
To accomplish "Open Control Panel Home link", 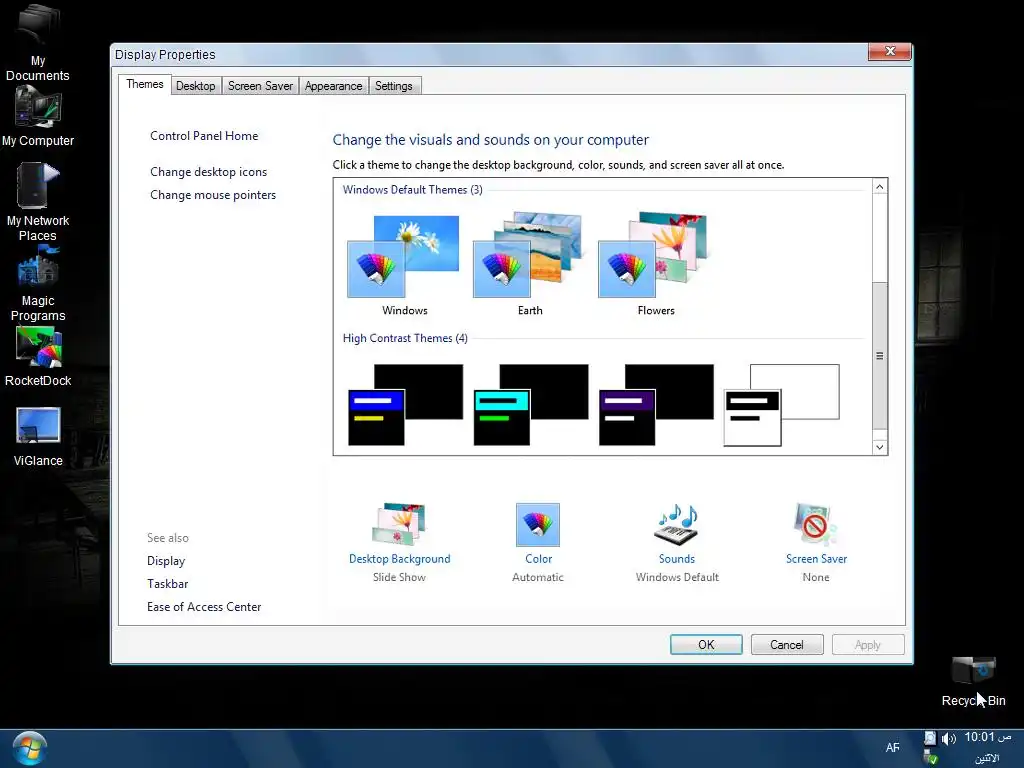I will 204,136.
